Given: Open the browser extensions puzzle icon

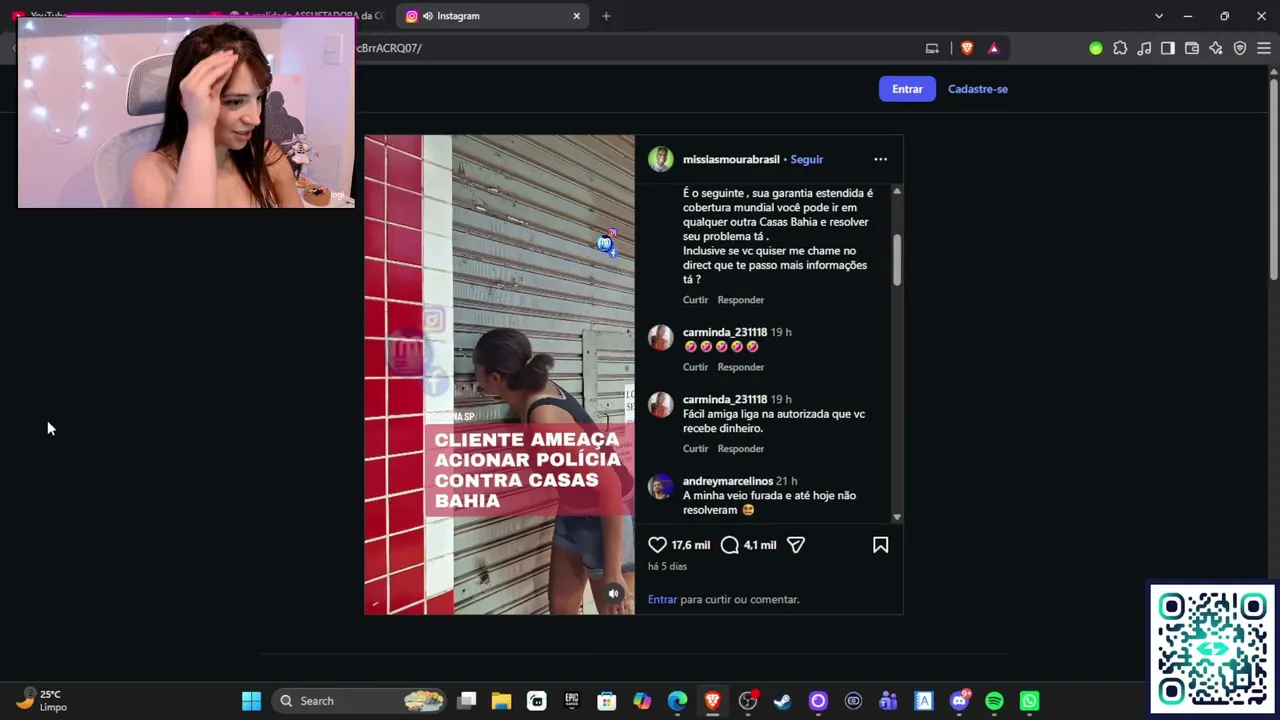Looking at the screenshot, I should (1120, 48).
